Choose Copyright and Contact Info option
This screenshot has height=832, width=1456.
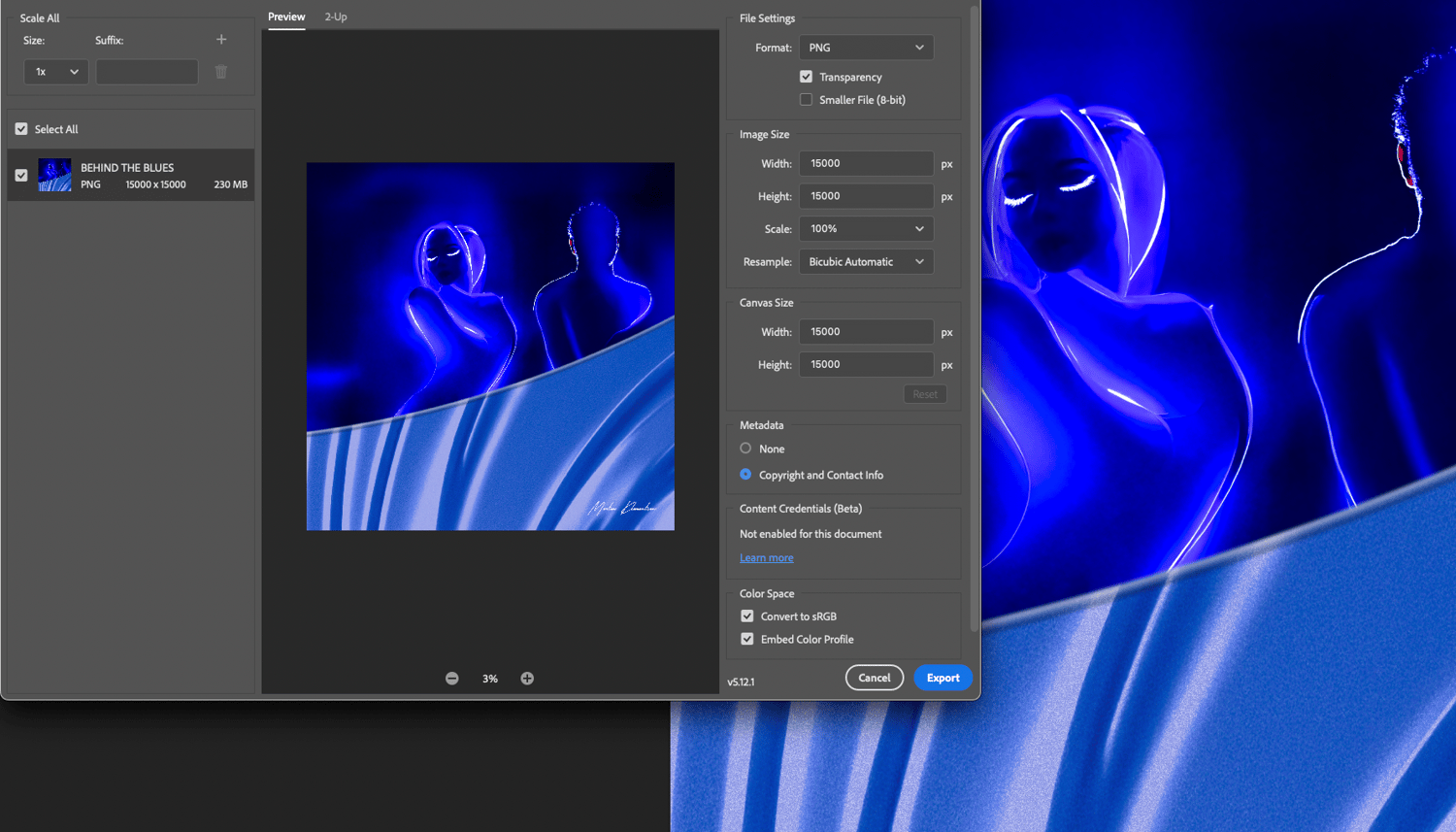coord(745,475)
